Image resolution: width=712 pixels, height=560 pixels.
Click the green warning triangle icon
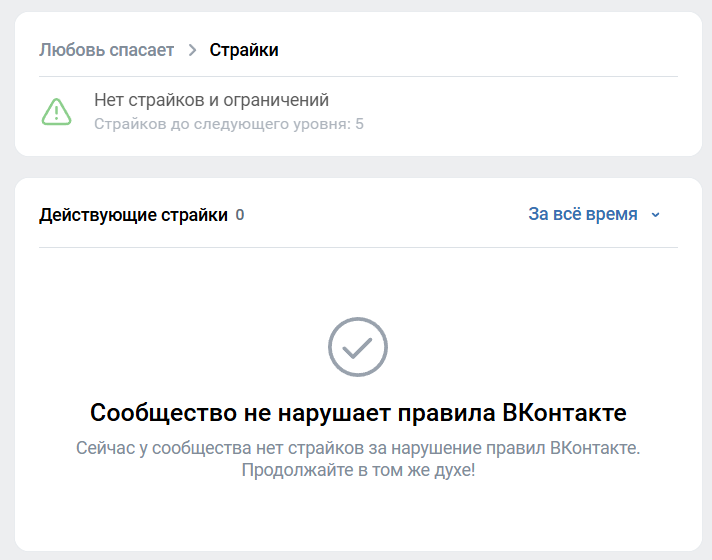[57, 111]
